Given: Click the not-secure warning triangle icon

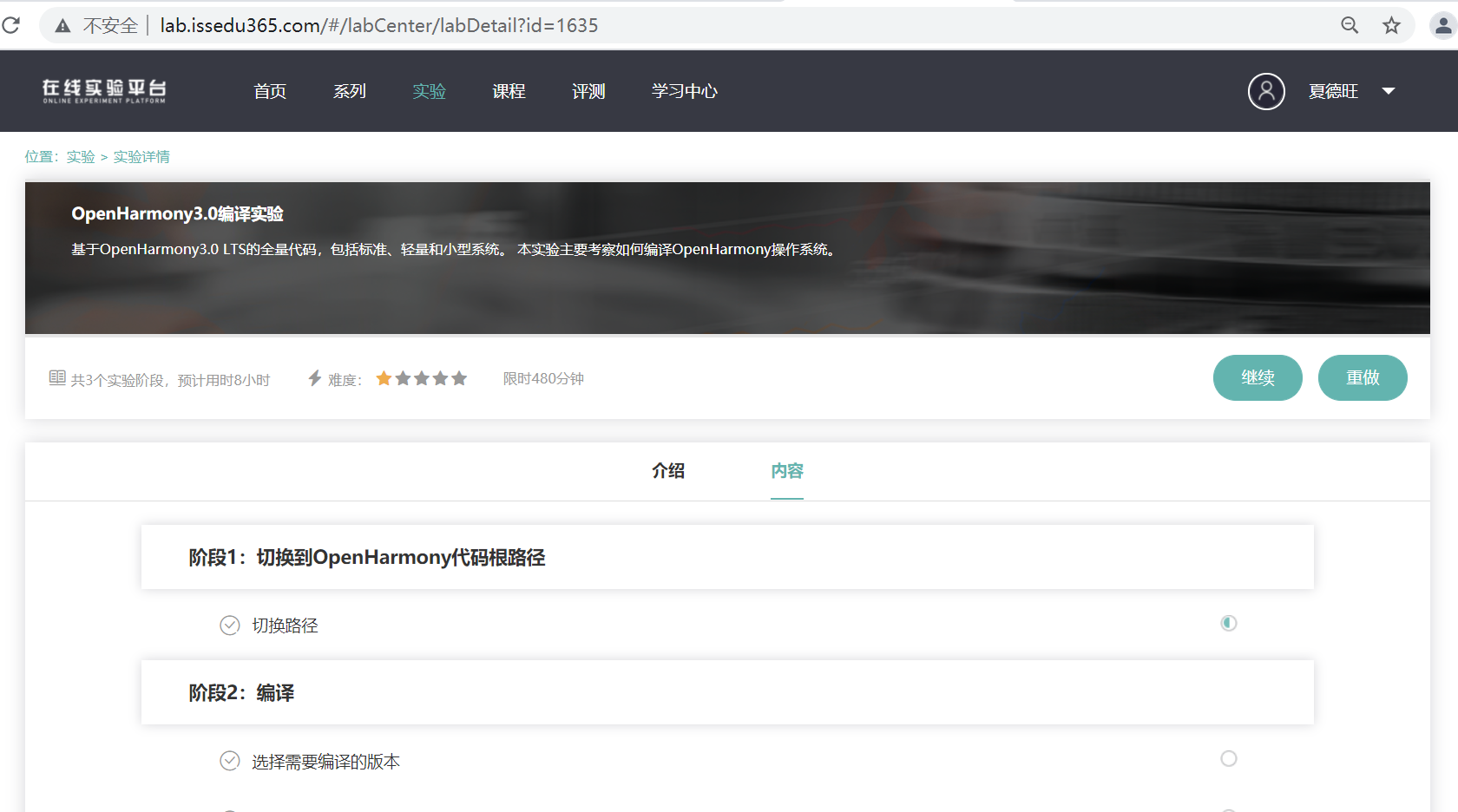Looking at the screenshot, I should (62, 26).
